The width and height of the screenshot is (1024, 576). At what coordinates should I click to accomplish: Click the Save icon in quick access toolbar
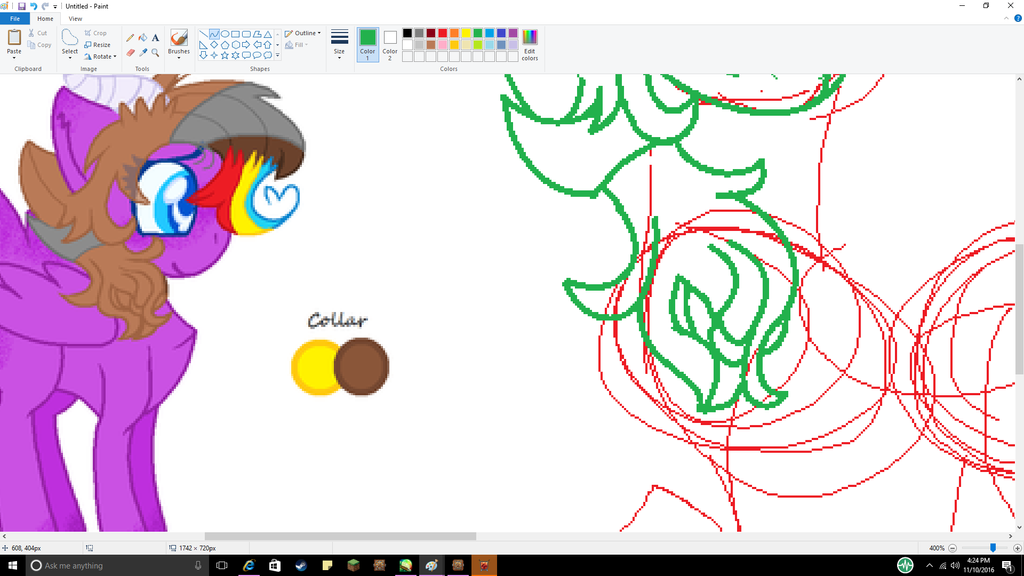click(x=22, y=6)
